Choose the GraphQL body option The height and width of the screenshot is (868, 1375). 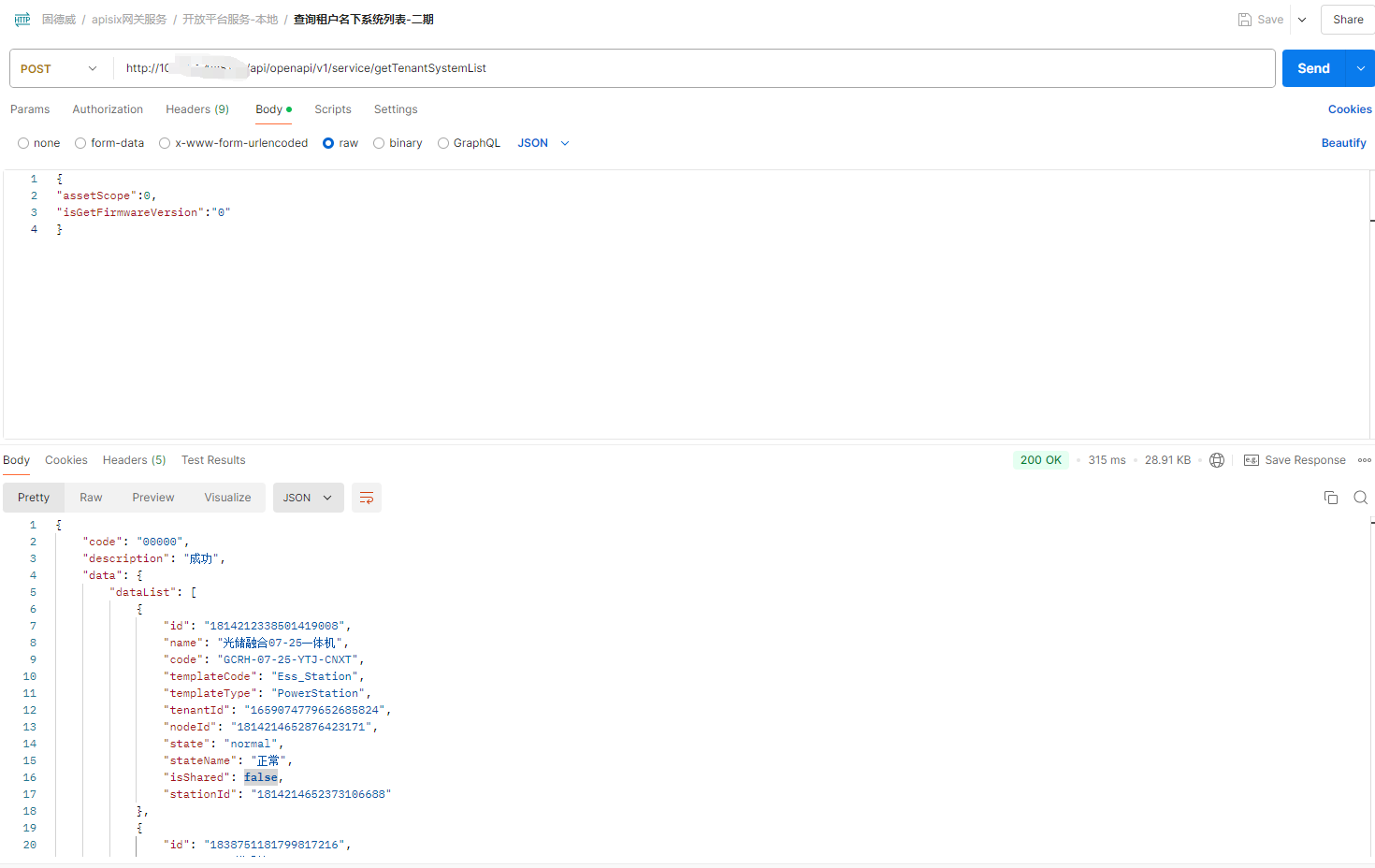pyautogui.click(x=443, y=143)
